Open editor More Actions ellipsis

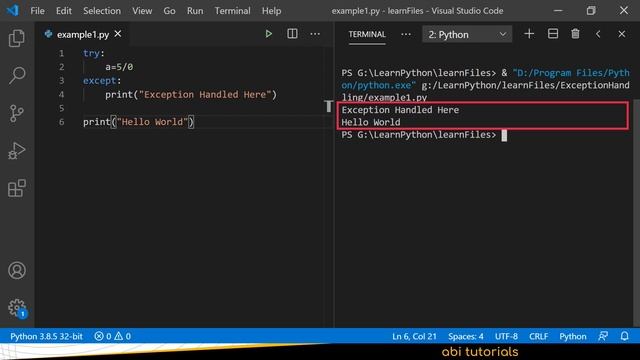click(315, 34)
